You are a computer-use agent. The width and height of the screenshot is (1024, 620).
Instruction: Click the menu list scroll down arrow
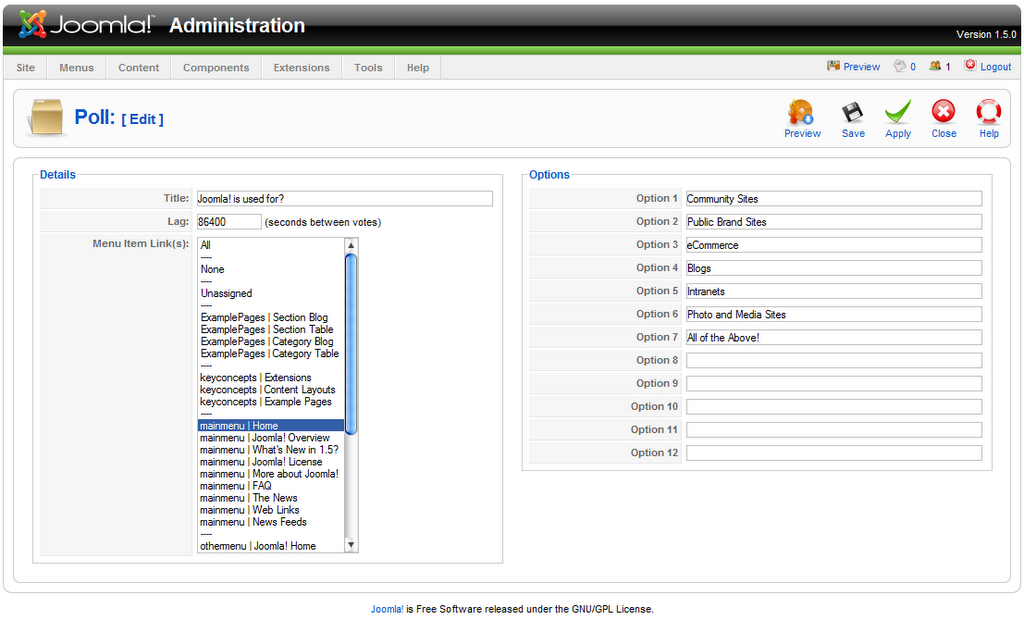click(x=351, y=545)
